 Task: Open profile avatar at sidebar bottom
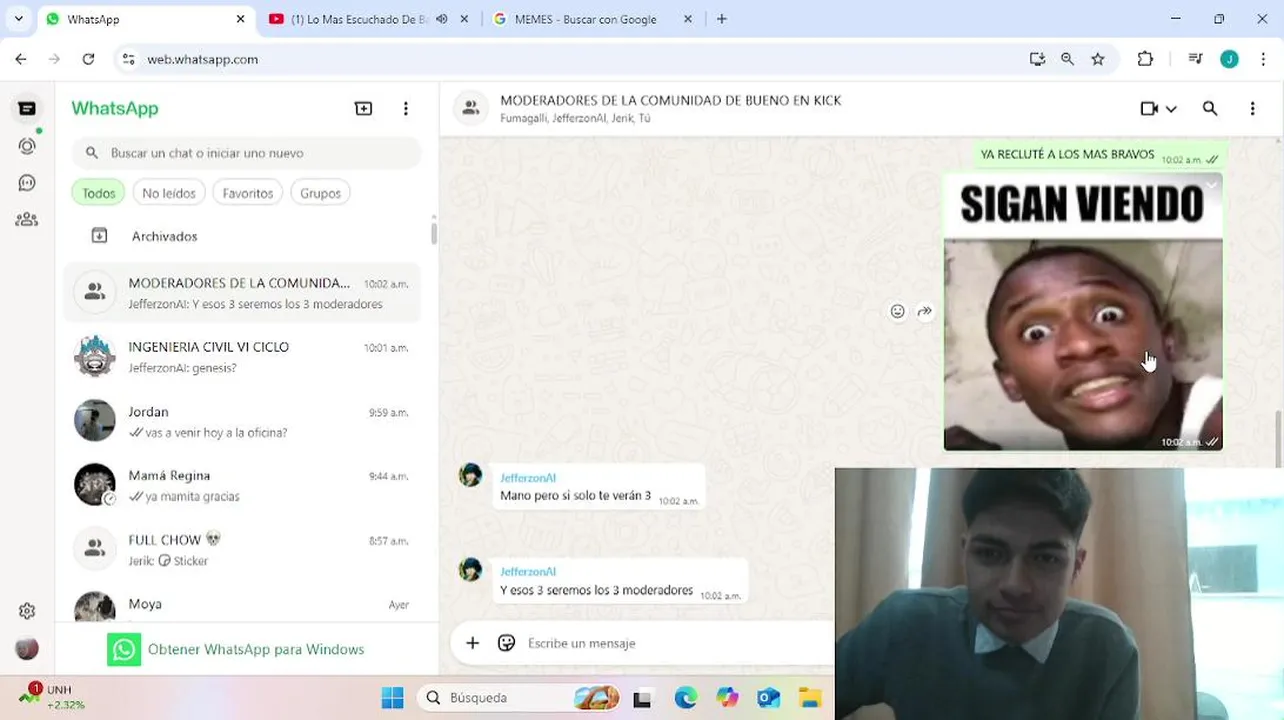[27, 649]
